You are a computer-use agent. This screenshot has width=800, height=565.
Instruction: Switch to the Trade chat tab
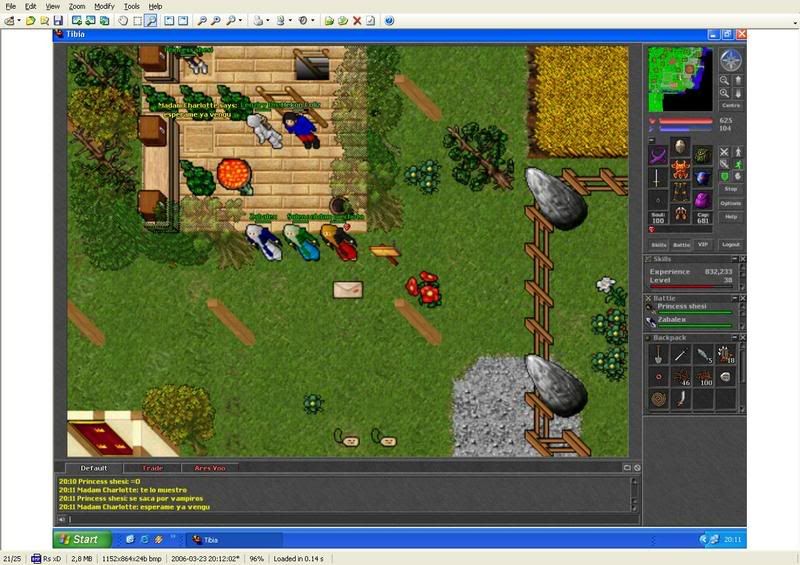click(x=152, y=468)
